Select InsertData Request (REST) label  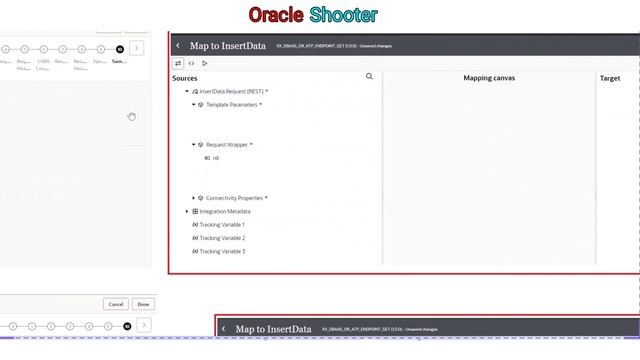point(231,91)
